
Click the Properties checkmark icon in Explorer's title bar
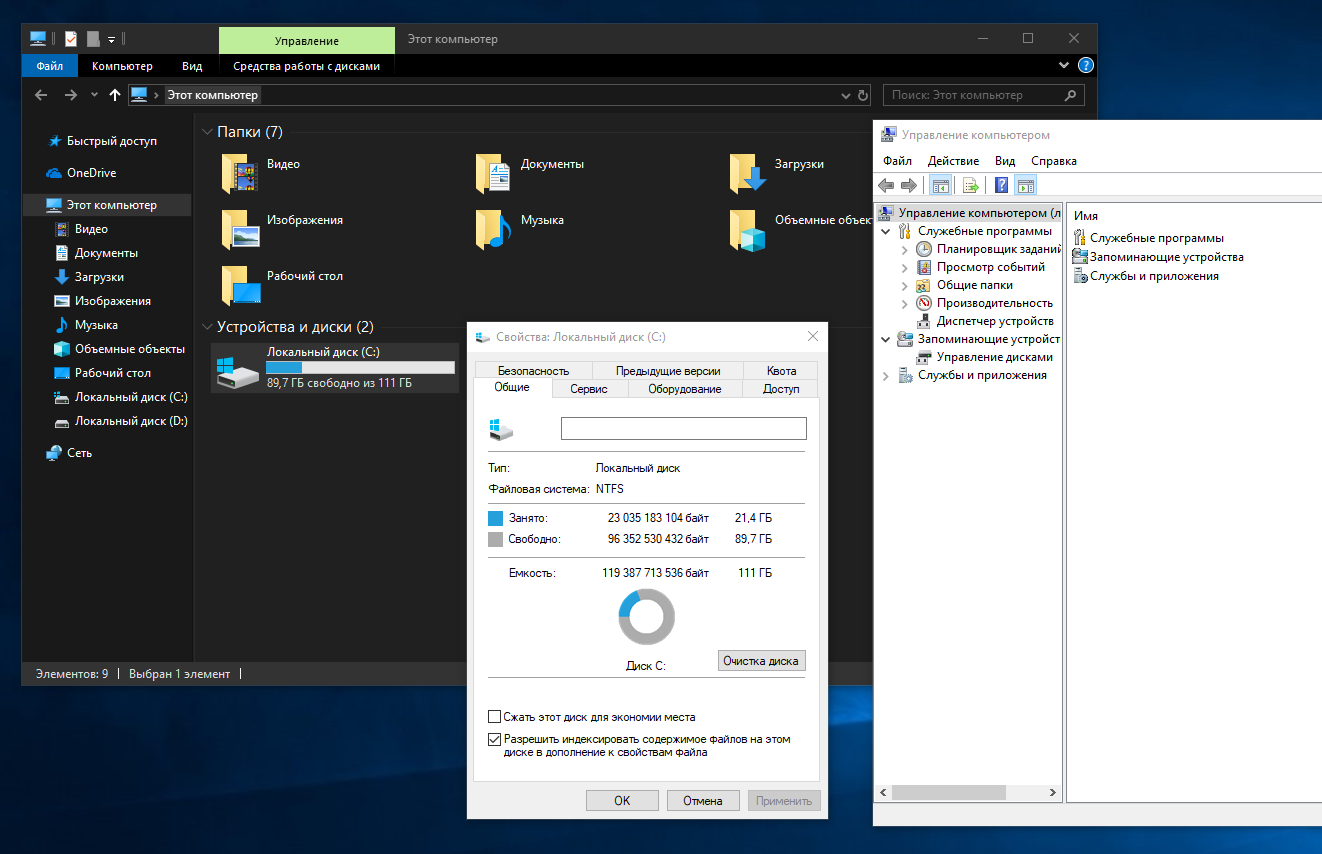coord(71,39)
